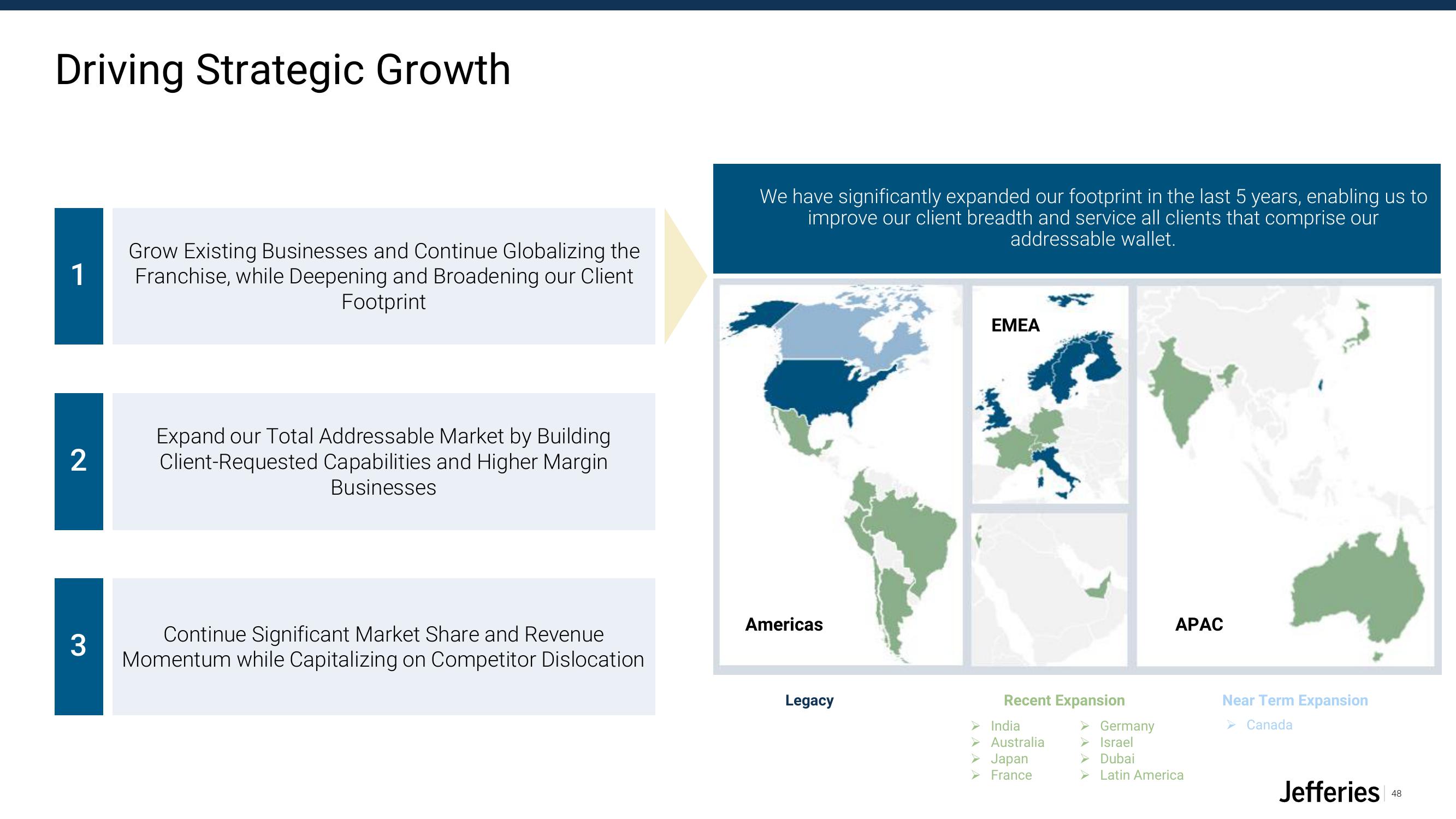Click the APAC map label
Viewport: 1456px width, 819px height.
click(1199, 624)
